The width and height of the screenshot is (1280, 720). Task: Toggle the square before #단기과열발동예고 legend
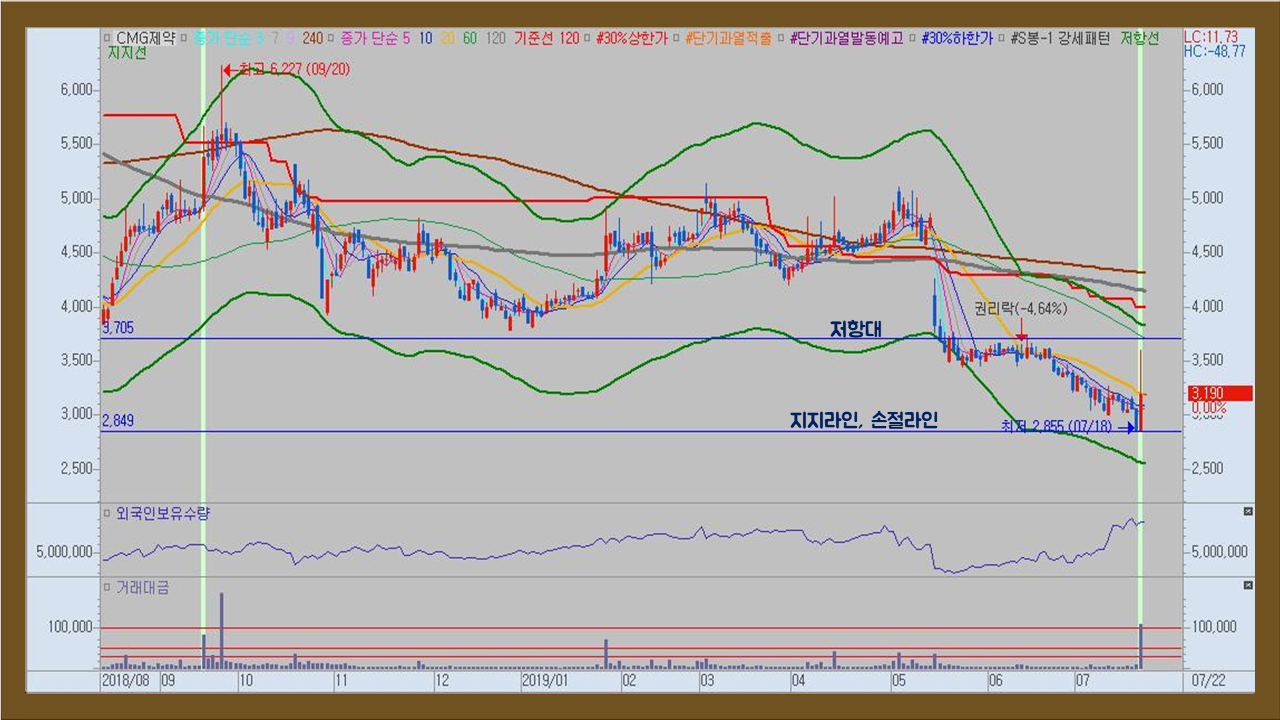pyautogui.click(x=782, y=38)
